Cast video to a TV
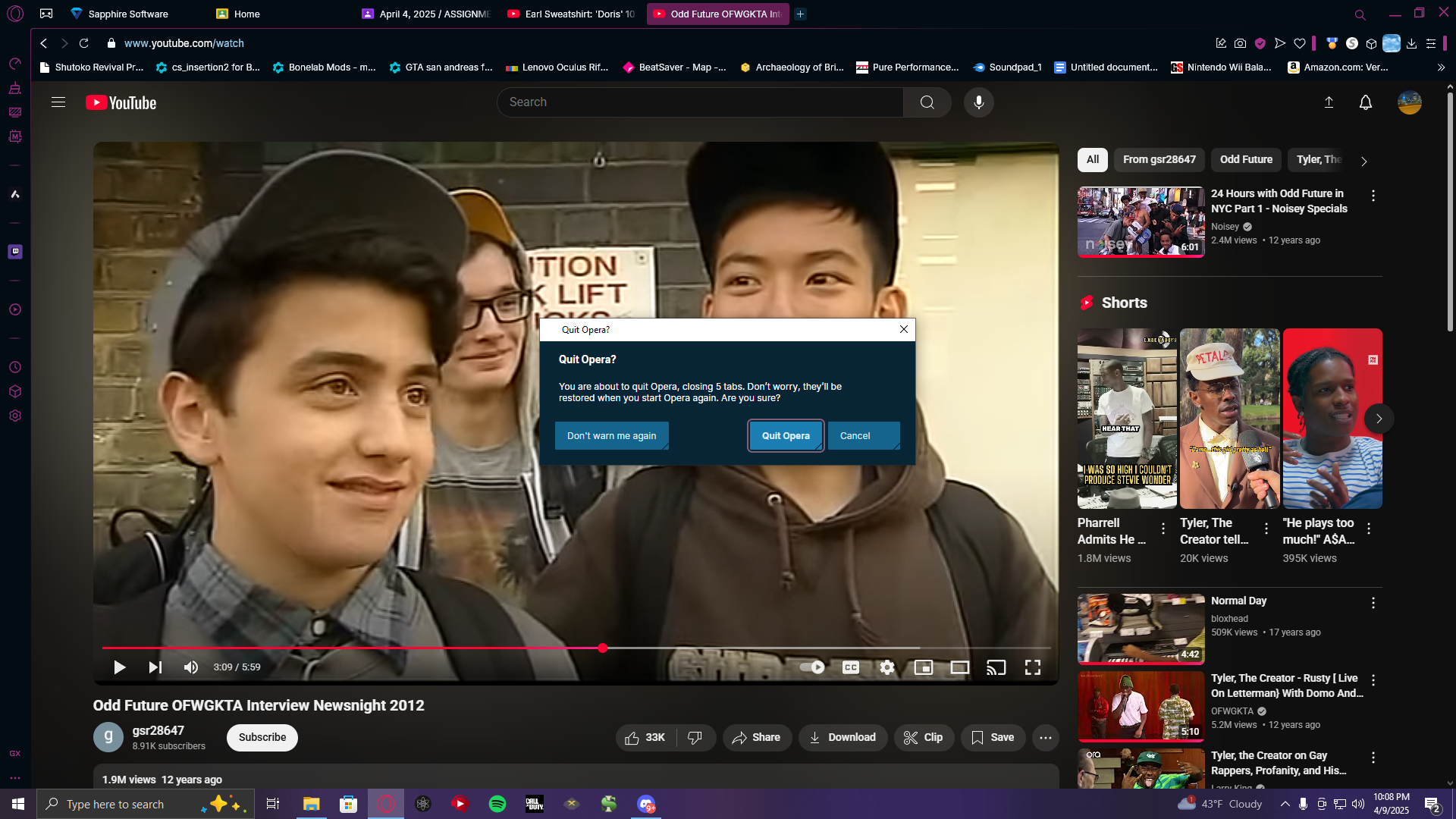The image size is (1456, 819). [x=996, y=667]
